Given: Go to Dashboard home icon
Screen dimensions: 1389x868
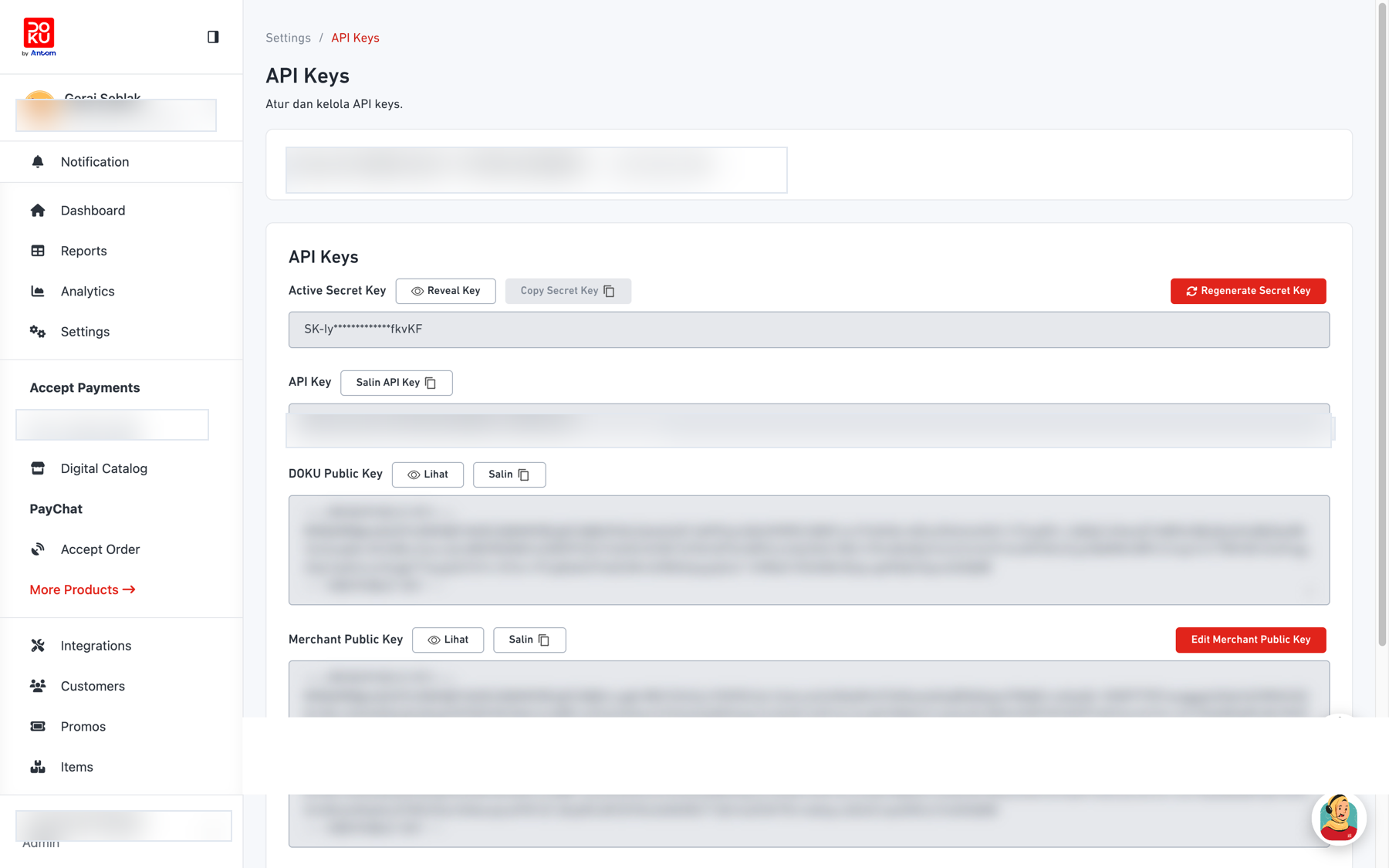Looking at the screenshot, I should (x=38, y=210).
